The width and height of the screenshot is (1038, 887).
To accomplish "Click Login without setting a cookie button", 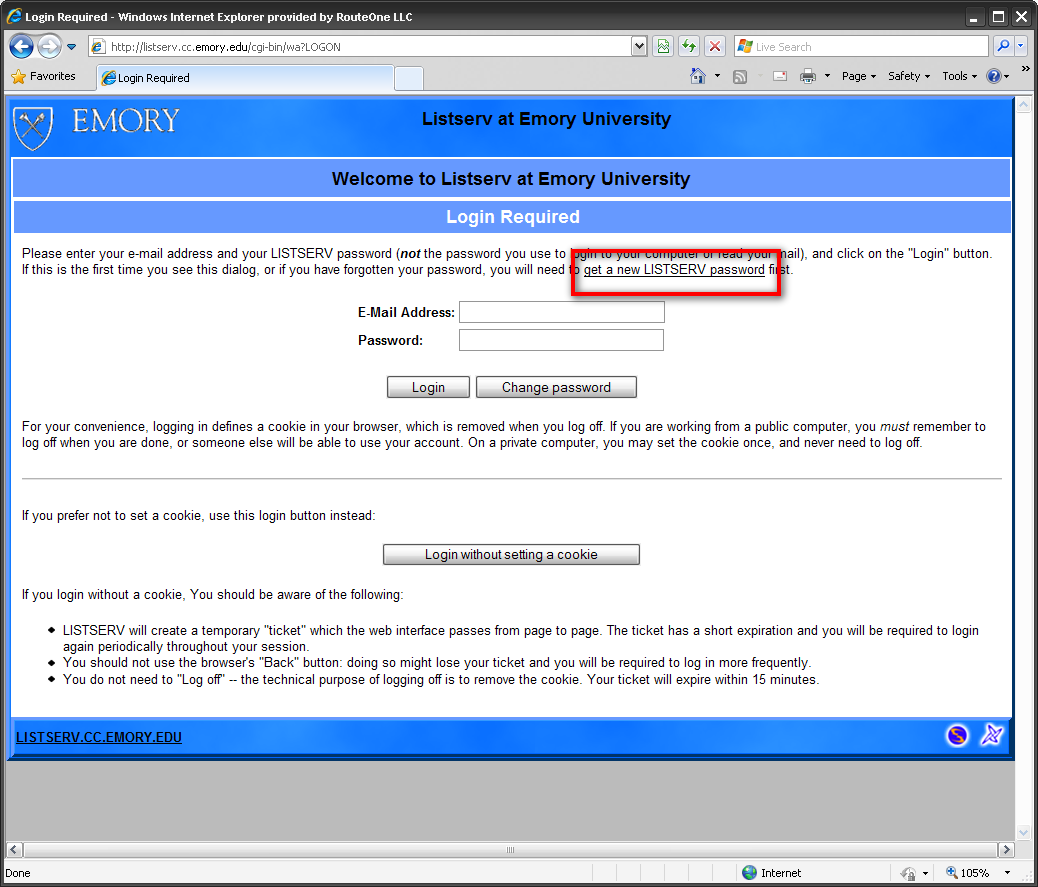I will coord(511,554).
